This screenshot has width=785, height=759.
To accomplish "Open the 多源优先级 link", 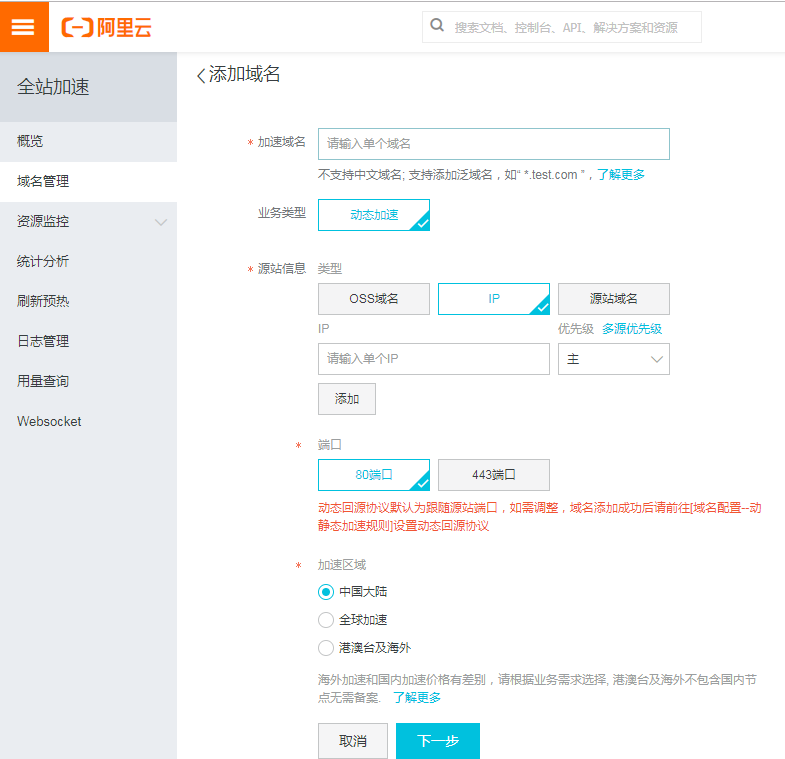I will tap(631, 328).
